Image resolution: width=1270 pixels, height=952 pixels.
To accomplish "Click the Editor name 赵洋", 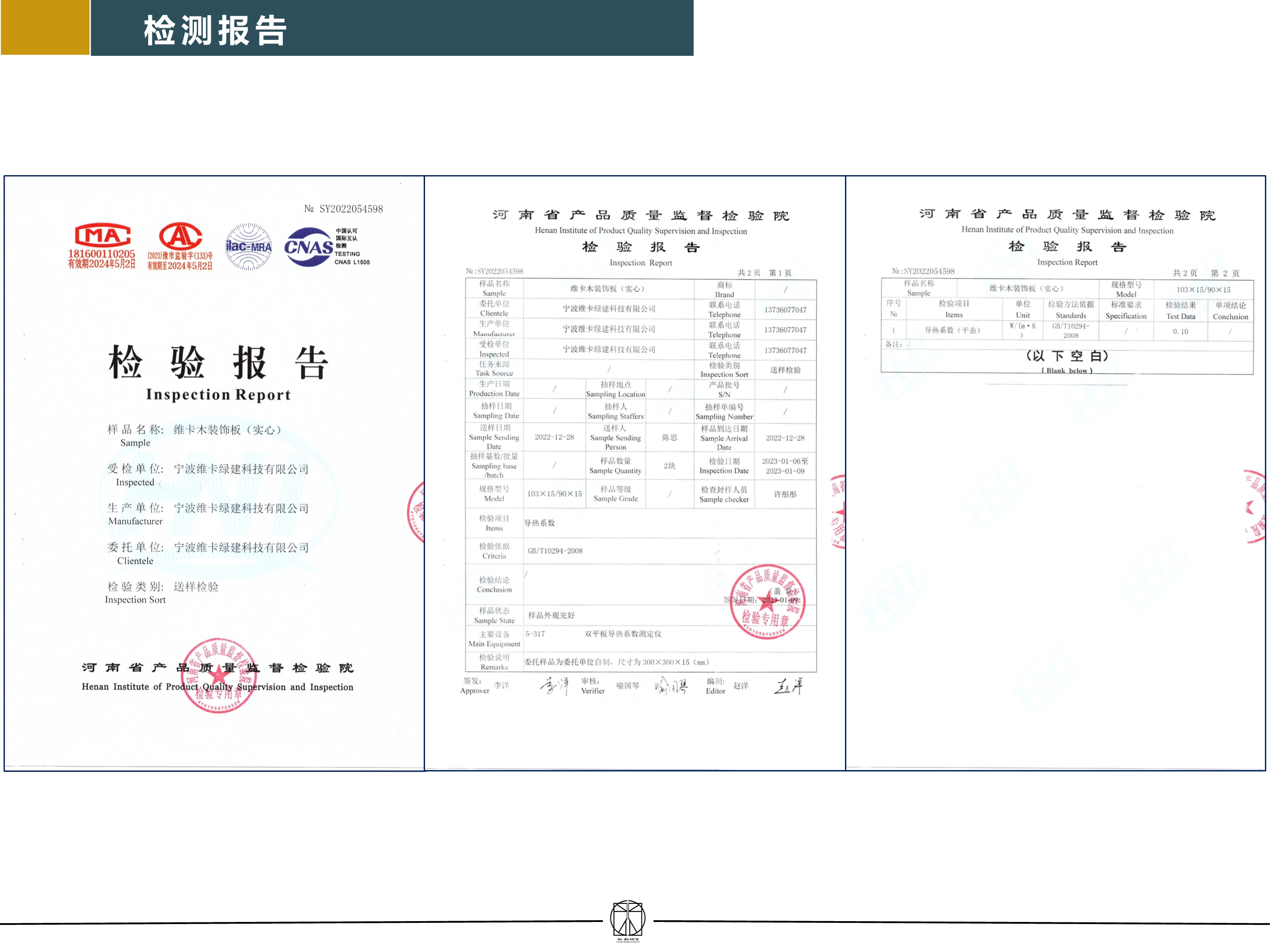I will (x=741, y=686).
